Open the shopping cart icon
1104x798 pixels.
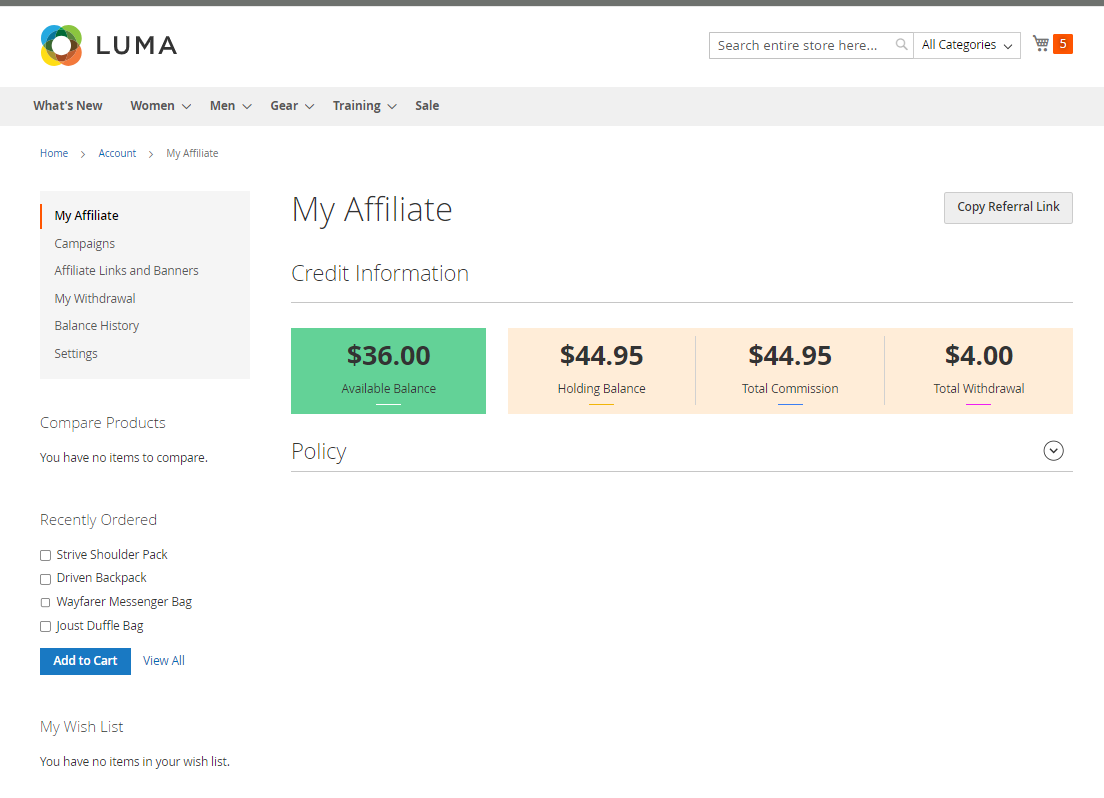(1041, 44)
